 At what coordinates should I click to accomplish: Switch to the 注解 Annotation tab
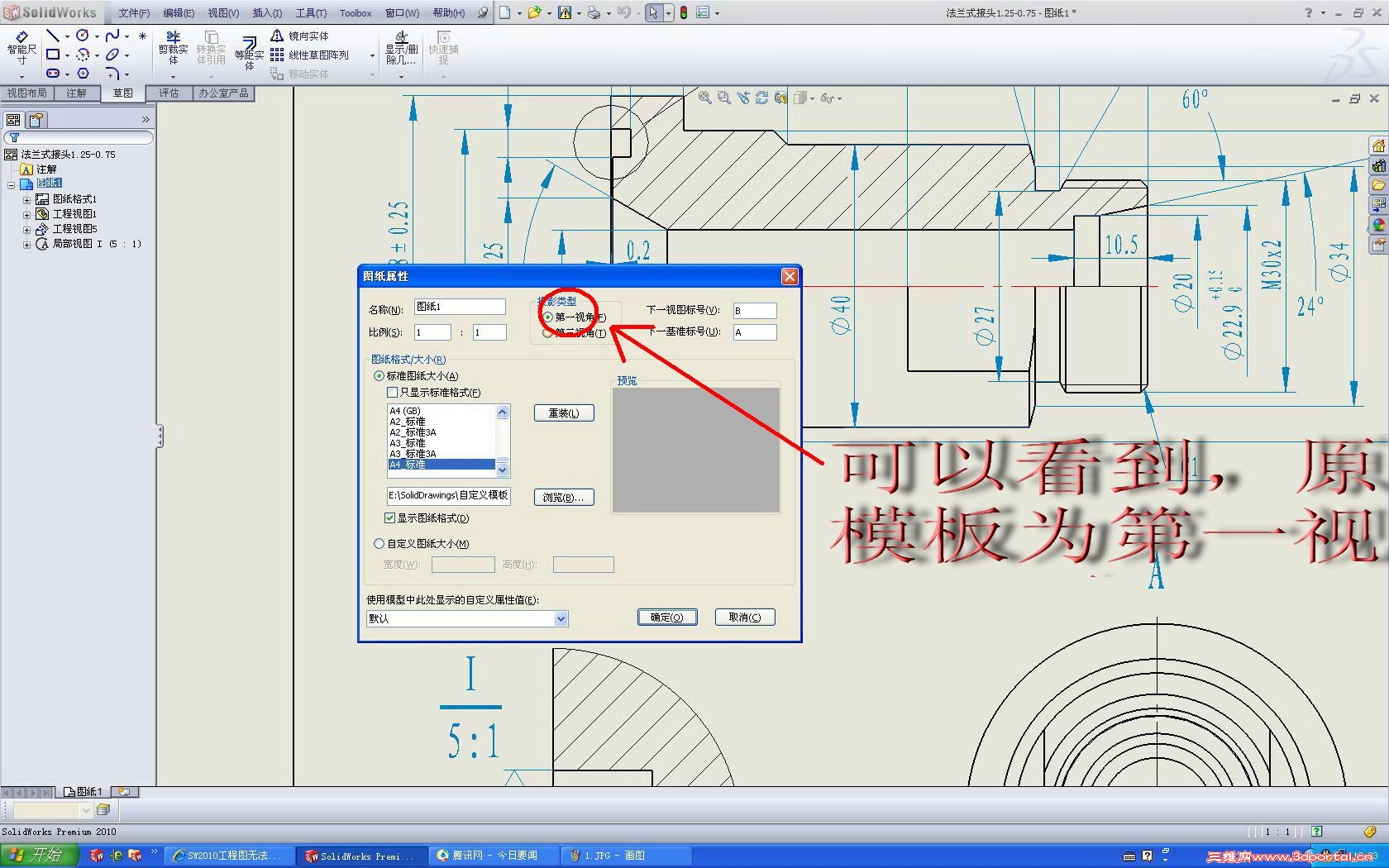click(x=76, y=93)
